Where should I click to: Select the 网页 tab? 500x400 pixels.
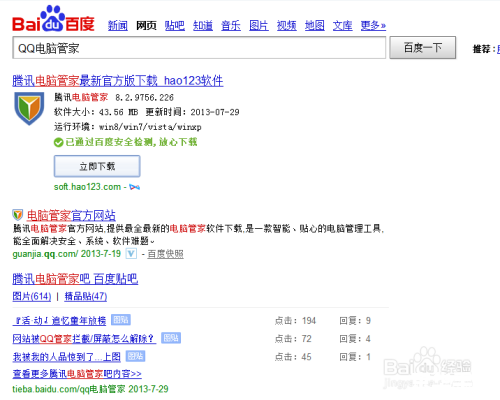click(x=146, y=26)
